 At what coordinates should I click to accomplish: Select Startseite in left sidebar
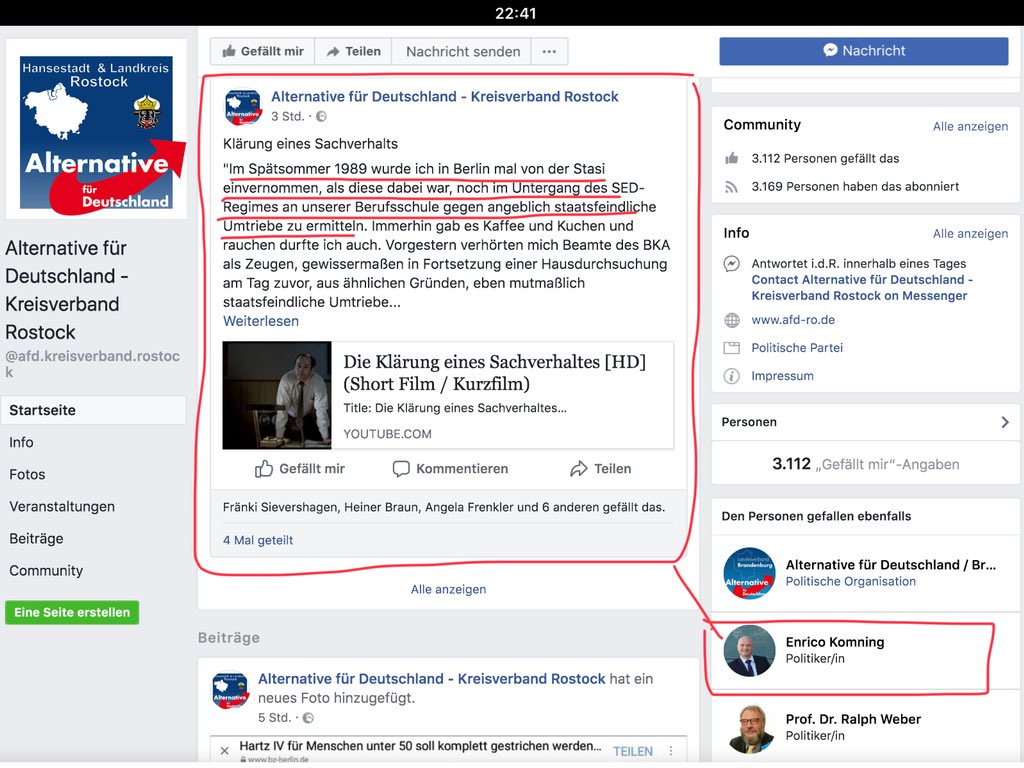pyautogui.click(x=93, y=410)
